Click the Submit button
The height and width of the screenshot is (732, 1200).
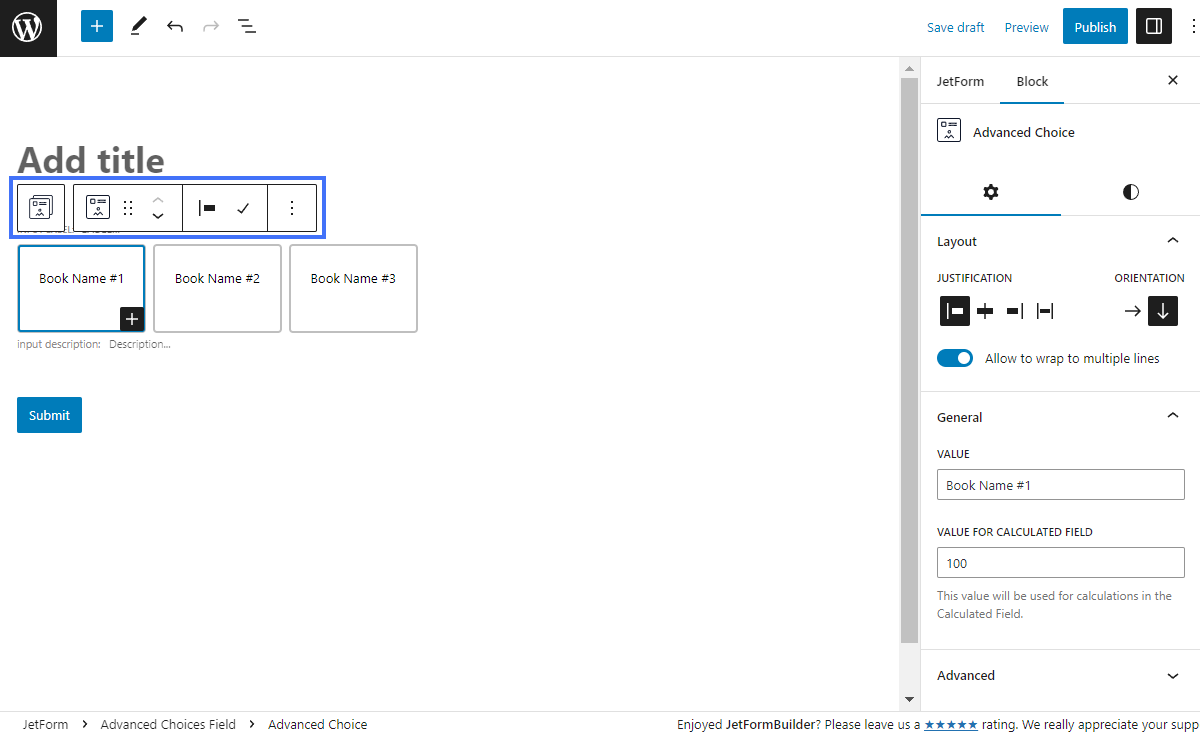49,415
